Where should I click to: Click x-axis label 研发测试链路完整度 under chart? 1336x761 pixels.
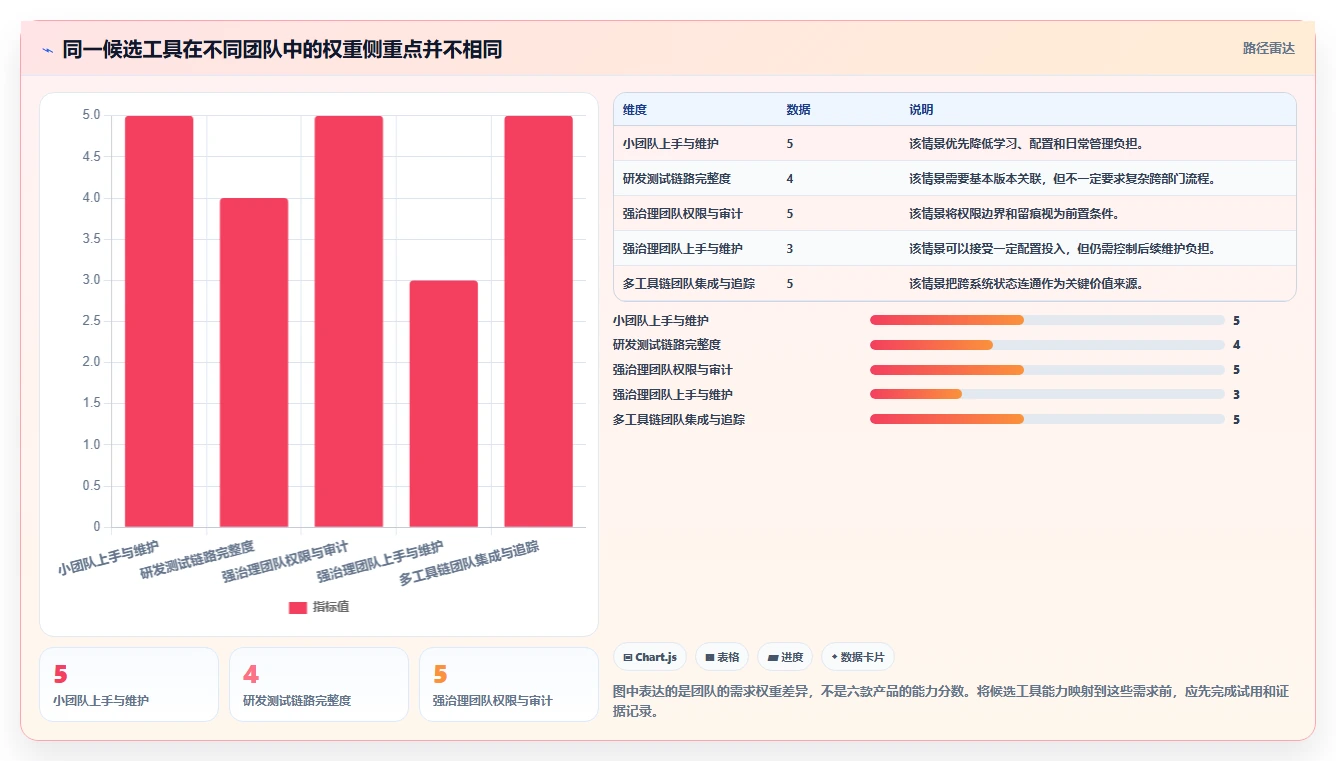pos(197,560)
